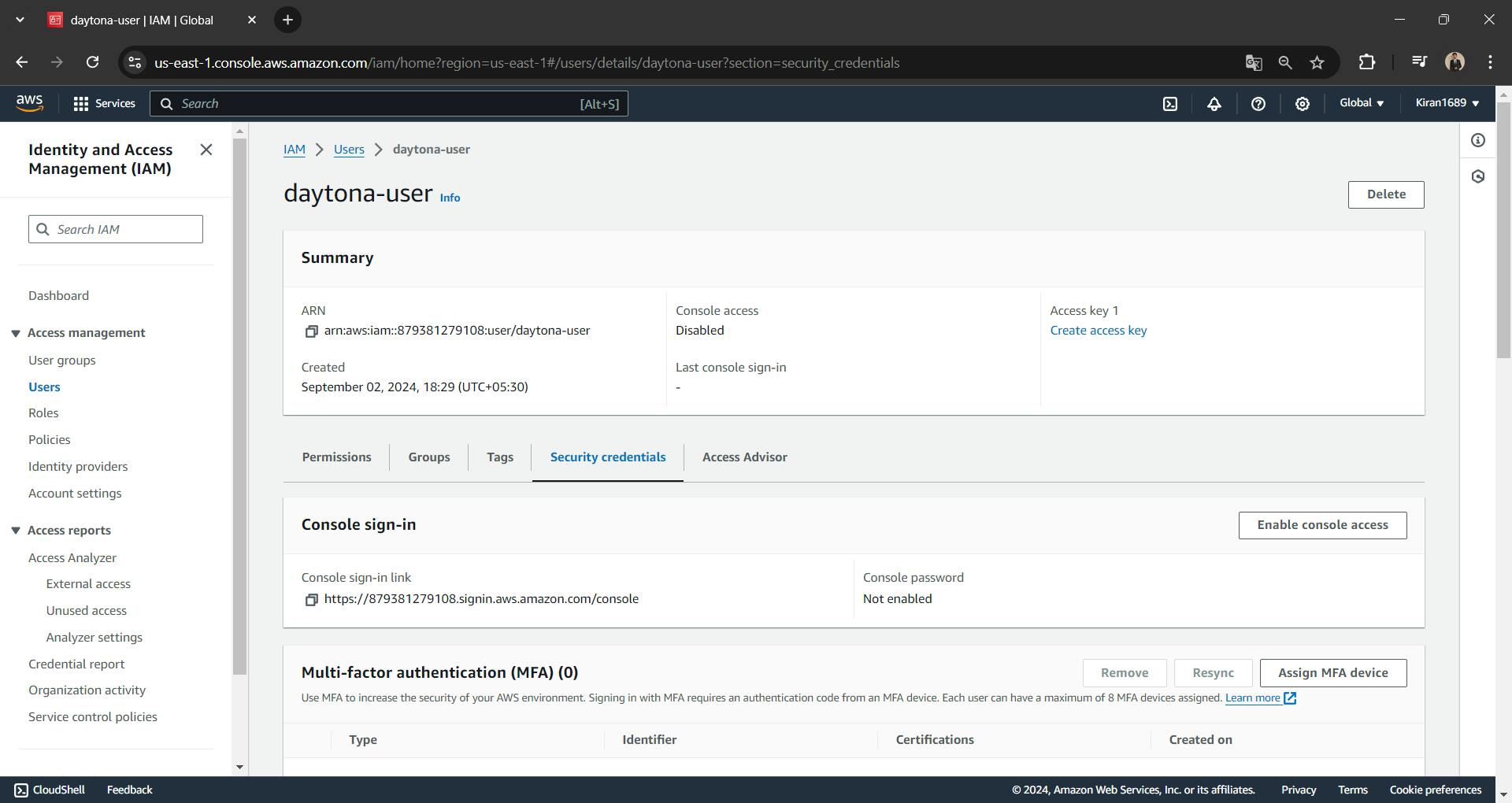Switch to the Permissions tab
The height and width of the screenshot is (803, 1512).
point(336,457)
